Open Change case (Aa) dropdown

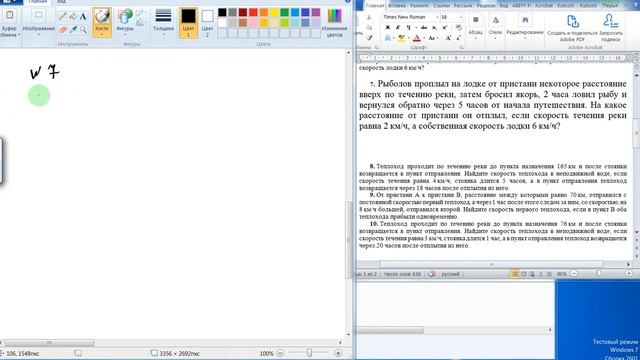[432, 38]
